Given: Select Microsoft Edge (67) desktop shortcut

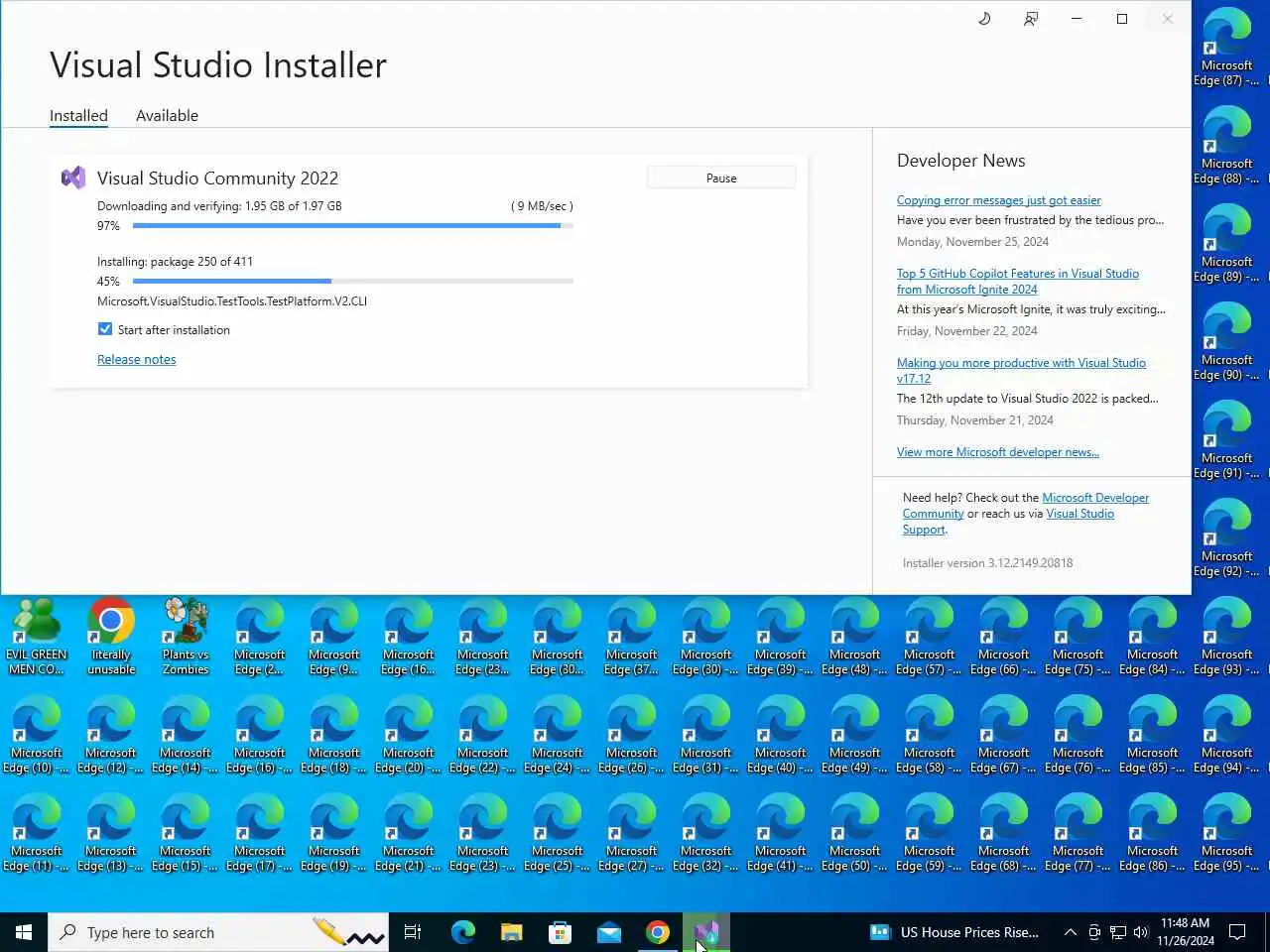Looking at the screenshot, I should (1004, 736).
